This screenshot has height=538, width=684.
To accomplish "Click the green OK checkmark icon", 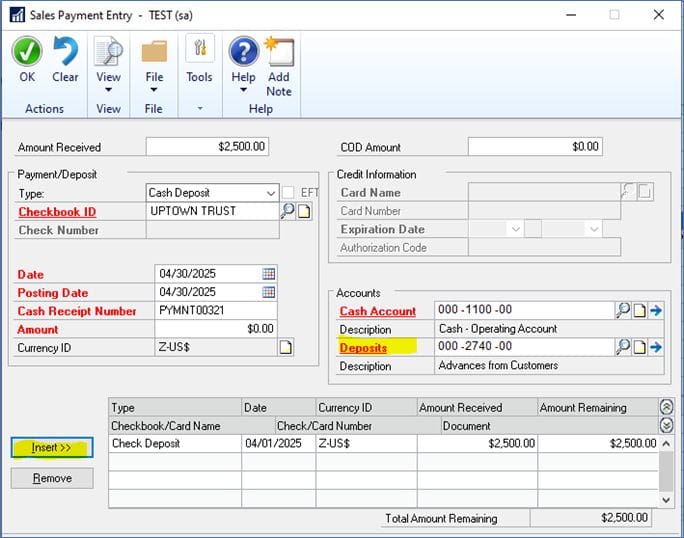I will pyautogui.click(x=27, y=52).
